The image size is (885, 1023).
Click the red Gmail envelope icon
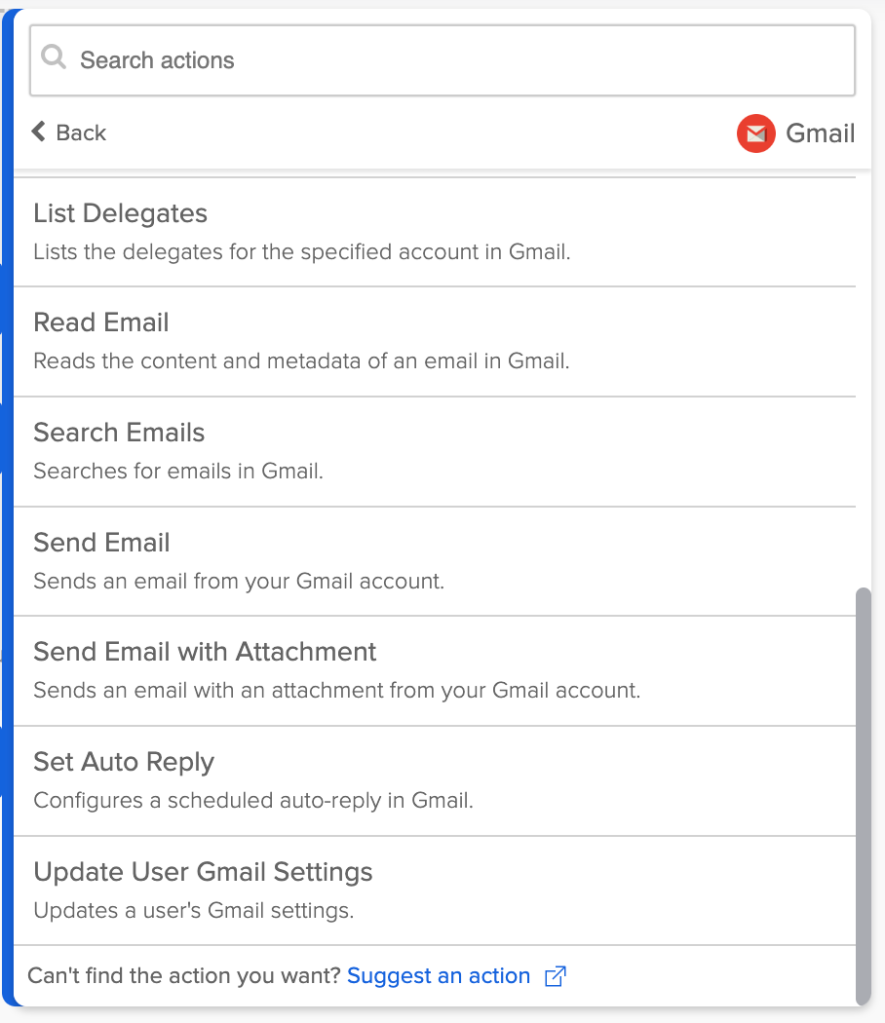(756, 133)
